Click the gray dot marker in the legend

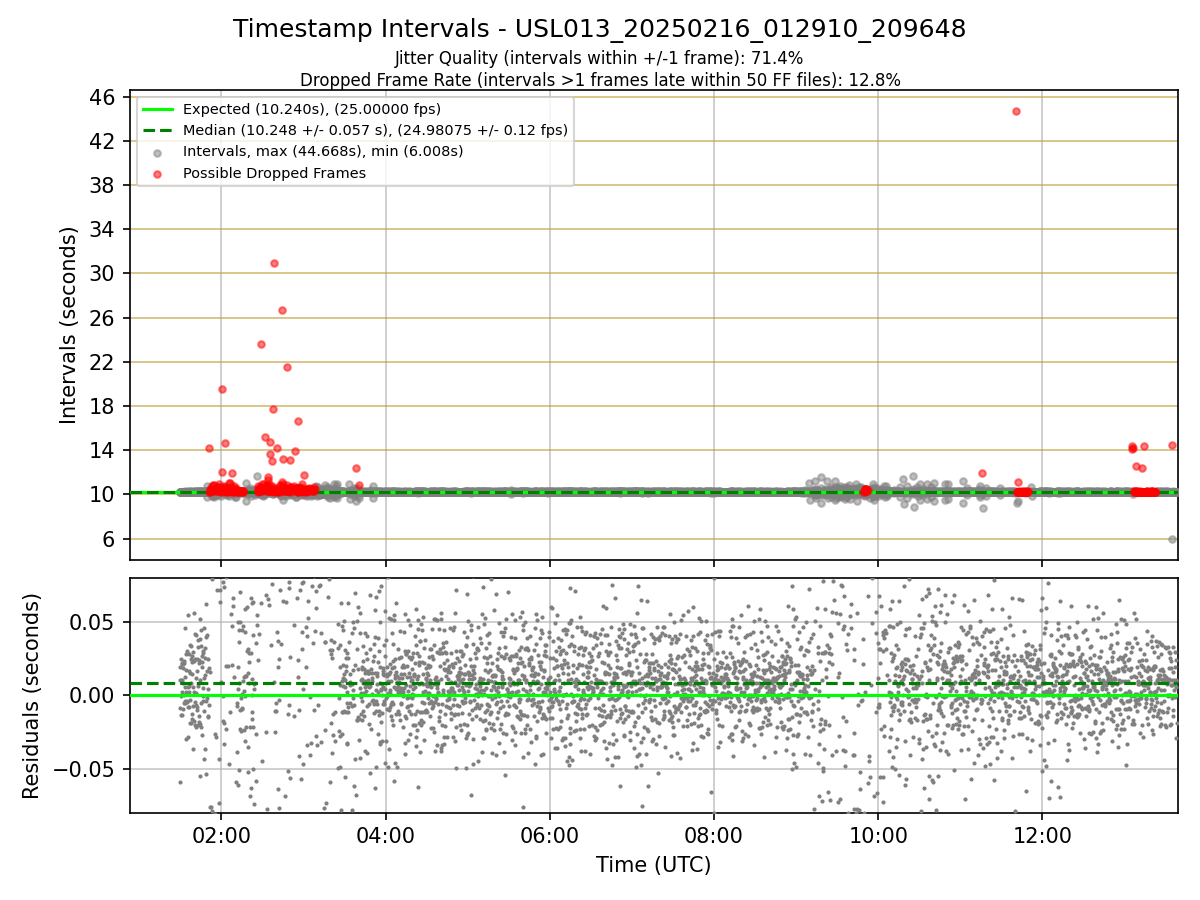coord(158,152)
